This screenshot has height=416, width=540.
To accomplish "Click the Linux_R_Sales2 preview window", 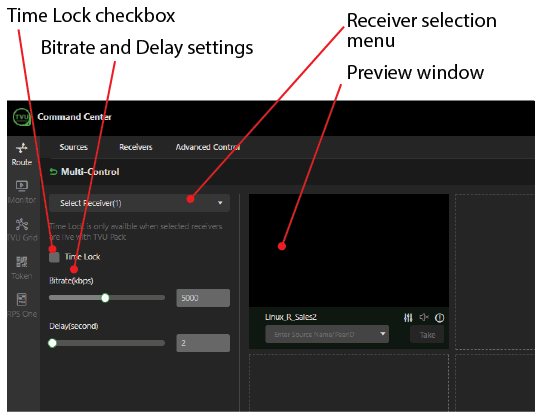I will pos(349,250).
